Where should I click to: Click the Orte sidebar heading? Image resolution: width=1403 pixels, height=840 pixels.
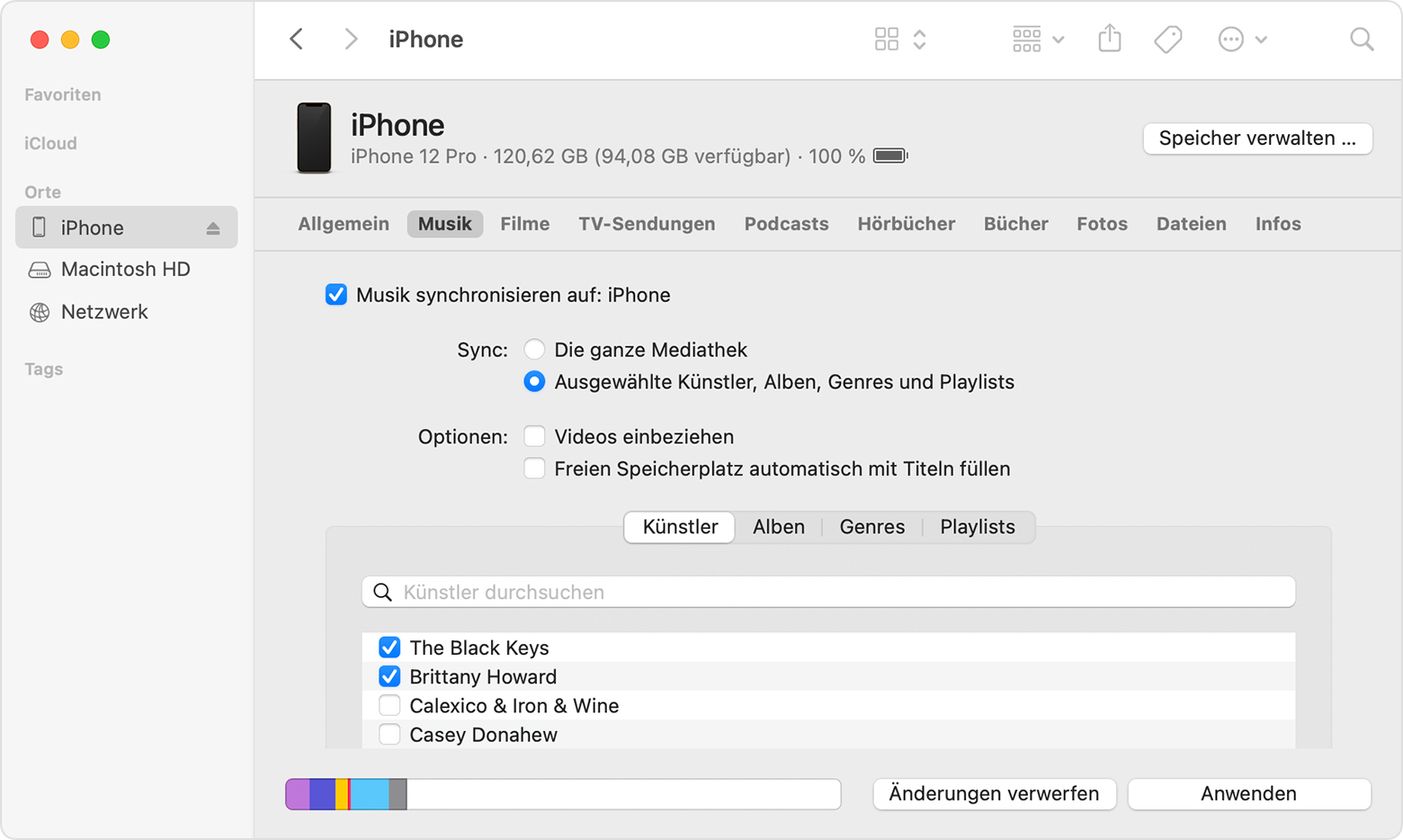click(x=43, y=192)
